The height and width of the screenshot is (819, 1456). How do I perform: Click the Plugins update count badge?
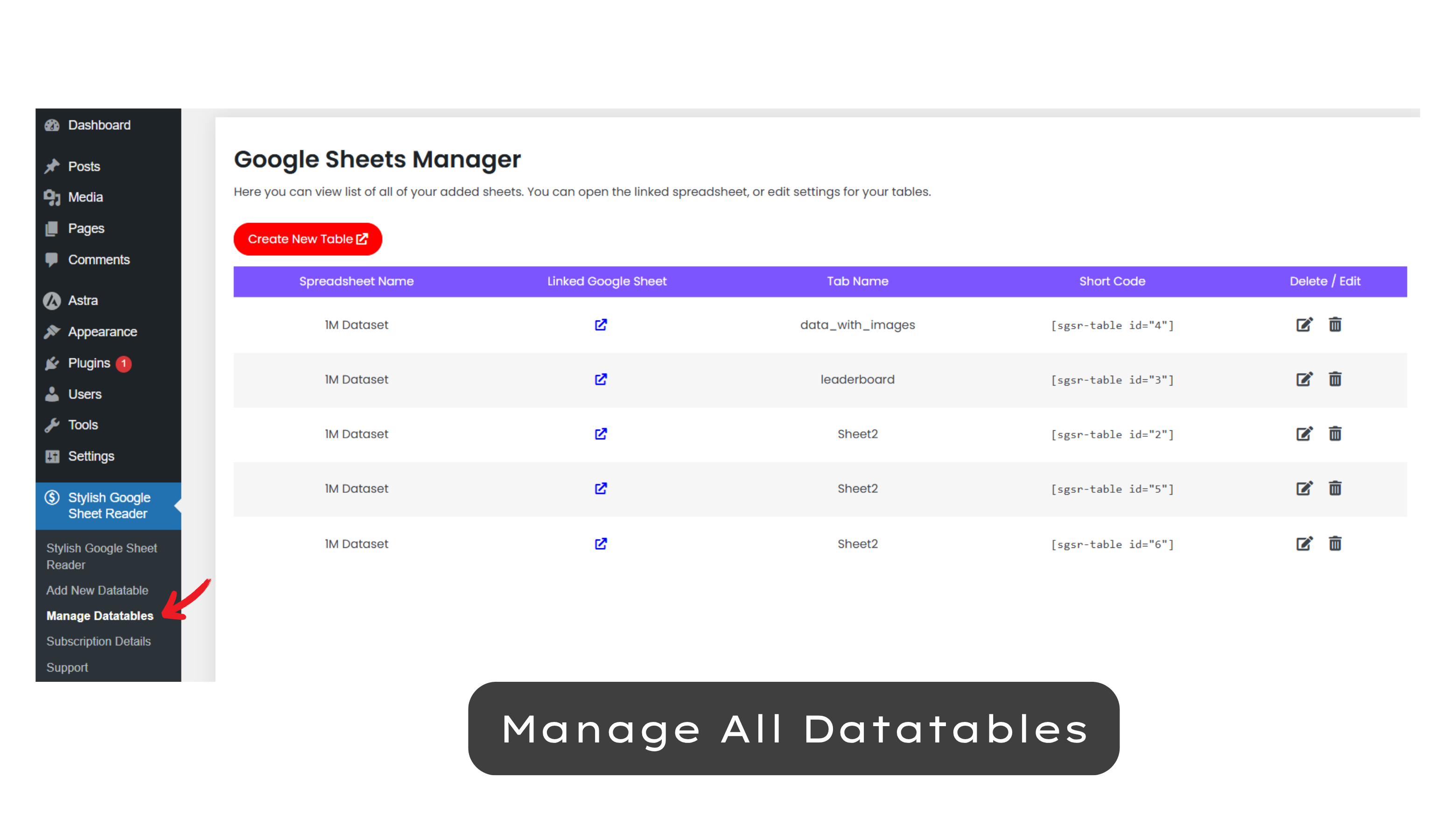click(124, 364)
